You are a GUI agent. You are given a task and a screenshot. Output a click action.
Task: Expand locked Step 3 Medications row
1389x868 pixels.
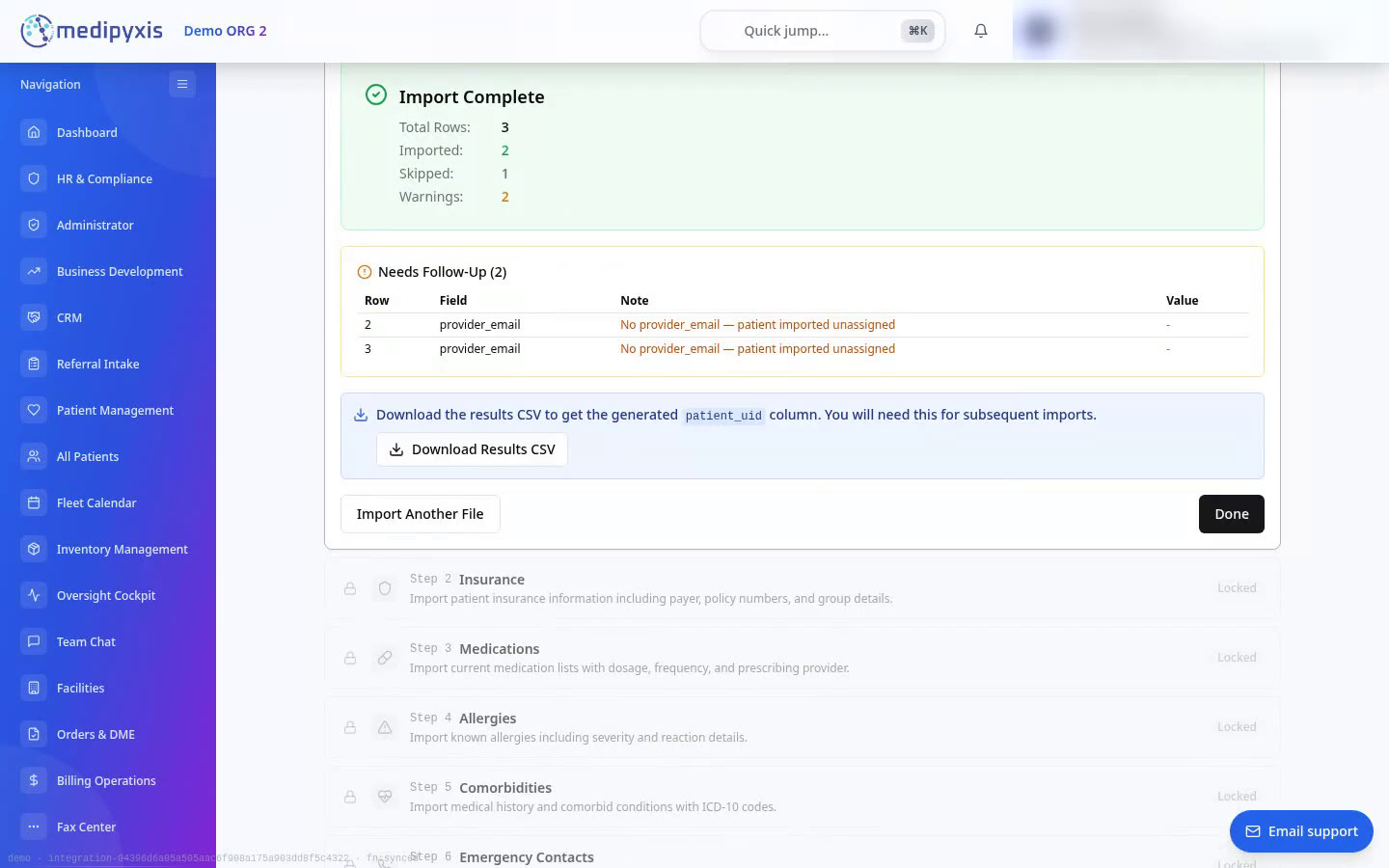point(803,658)
